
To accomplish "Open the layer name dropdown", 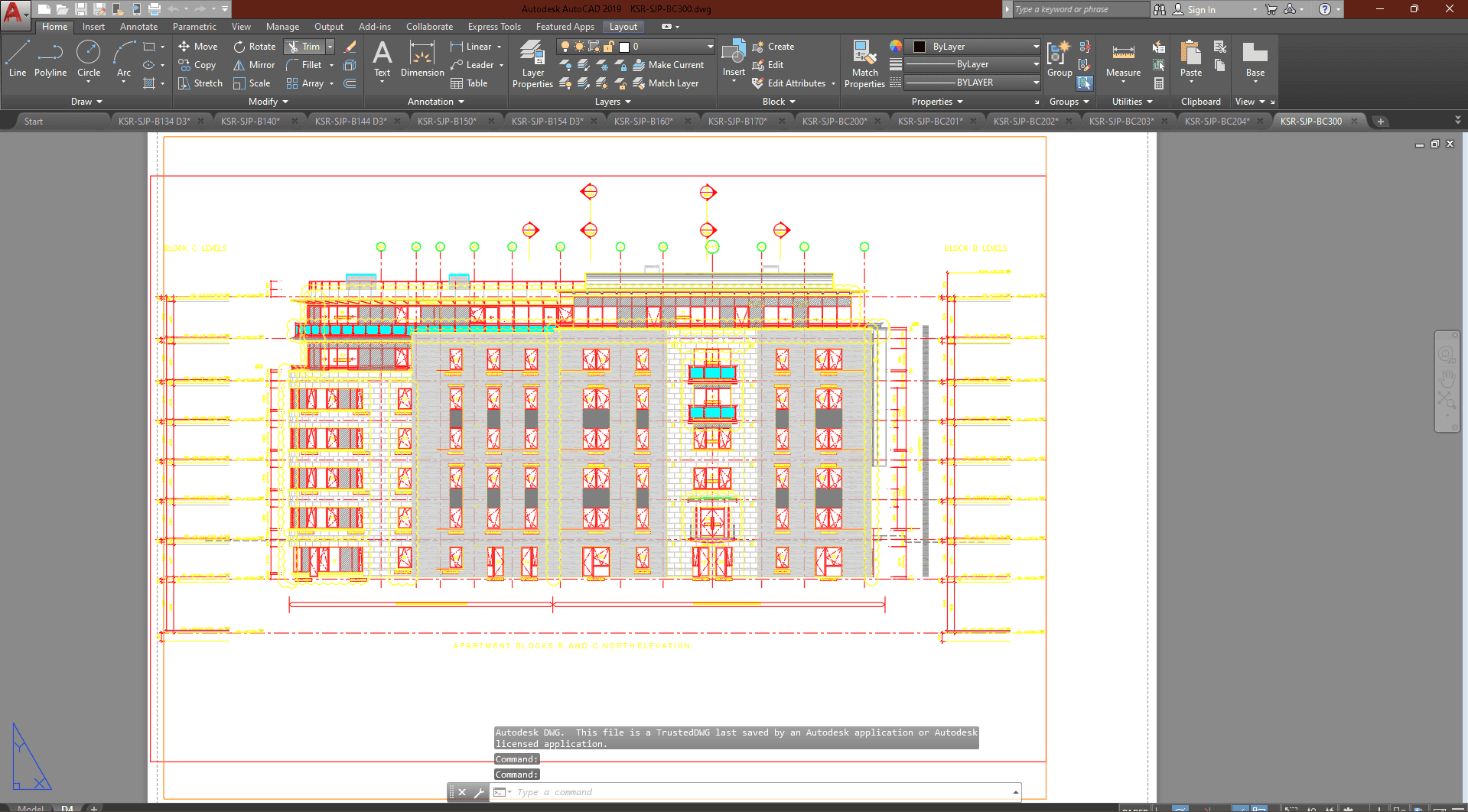I will pyautogui.click(x=710, y=47).
